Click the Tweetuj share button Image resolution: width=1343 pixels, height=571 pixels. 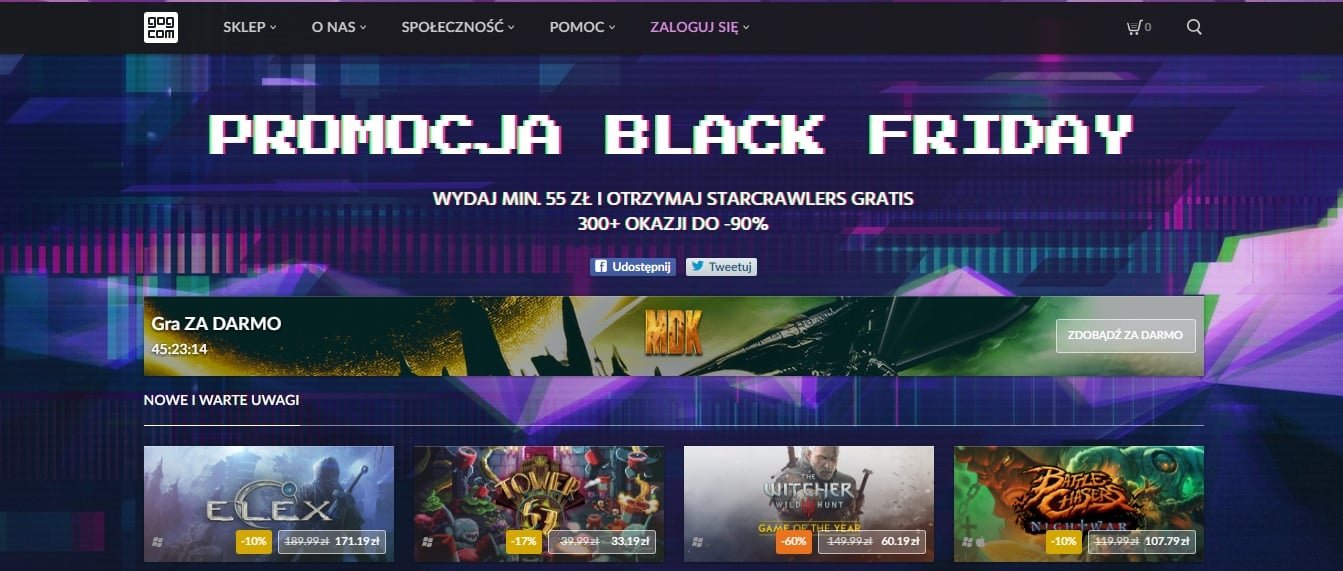pos(721,267)
